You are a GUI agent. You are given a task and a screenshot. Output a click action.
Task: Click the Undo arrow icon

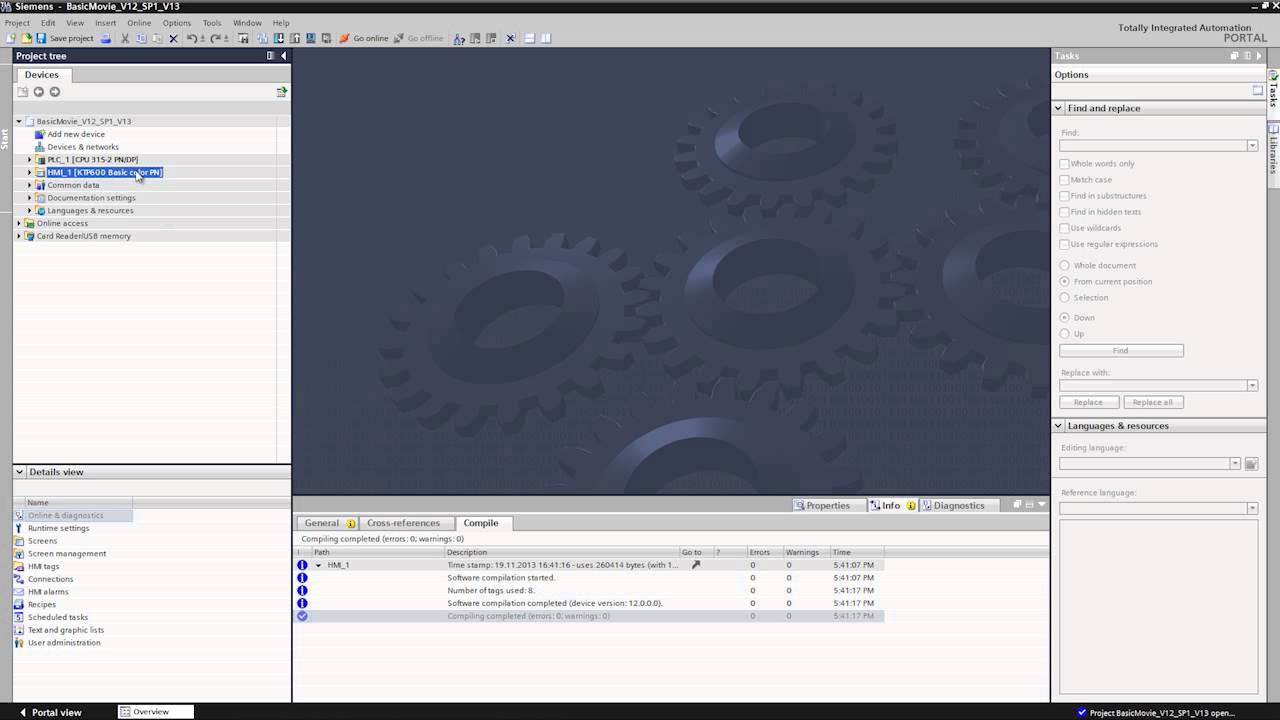[191, 38]
